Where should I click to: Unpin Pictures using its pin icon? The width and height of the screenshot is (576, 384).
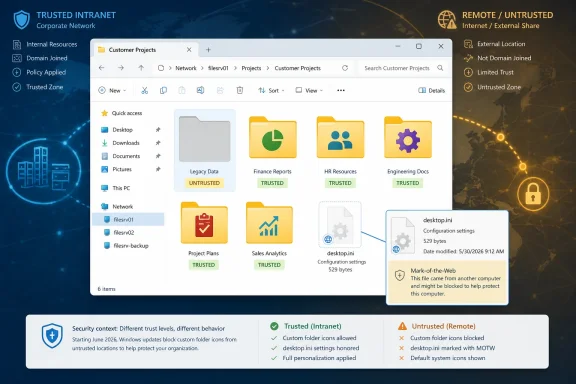(158, 169)
